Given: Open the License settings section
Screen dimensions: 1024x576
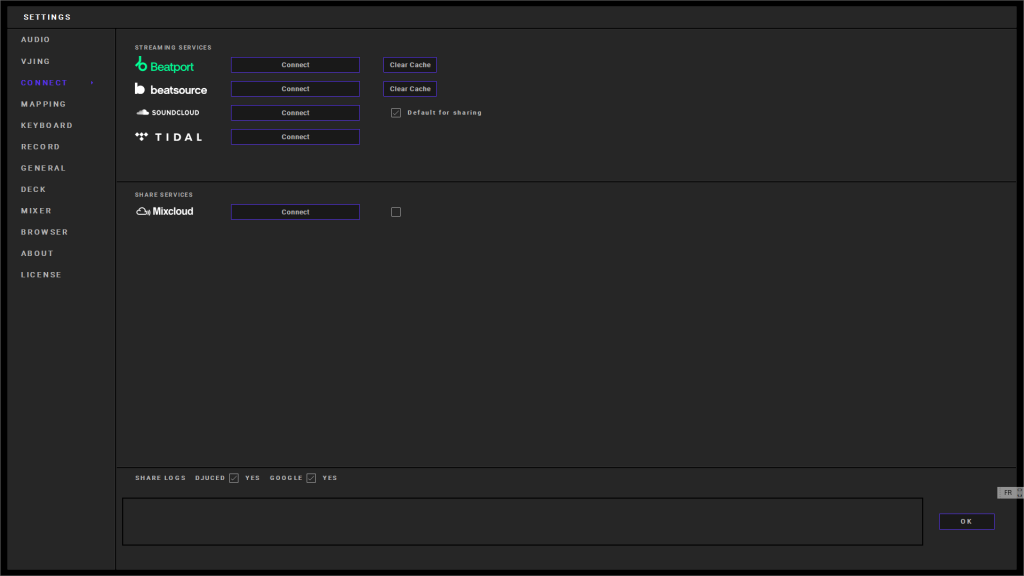Looking at the screenshot, I should point(41,275).
